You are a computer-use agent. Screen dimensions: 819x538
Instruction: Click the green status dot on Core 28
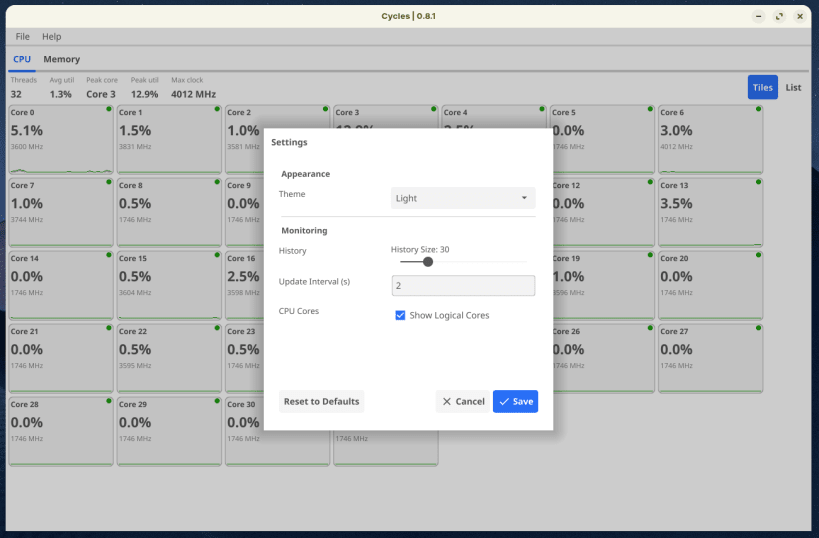109,401
